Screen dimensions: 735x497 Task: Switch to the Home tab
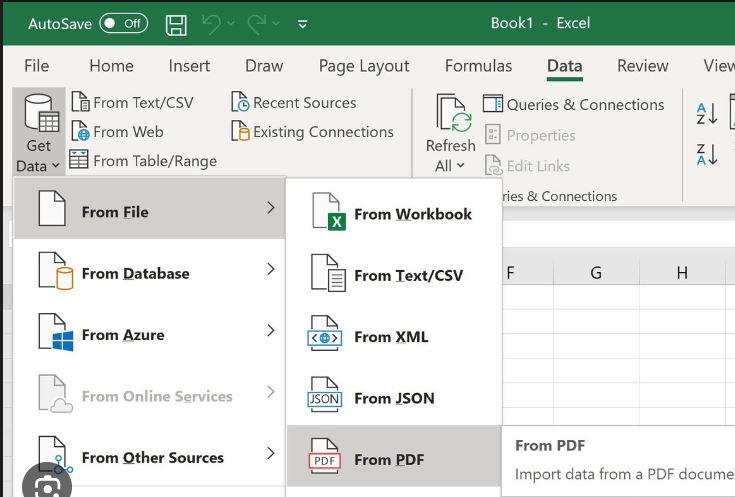coord(111,66)
